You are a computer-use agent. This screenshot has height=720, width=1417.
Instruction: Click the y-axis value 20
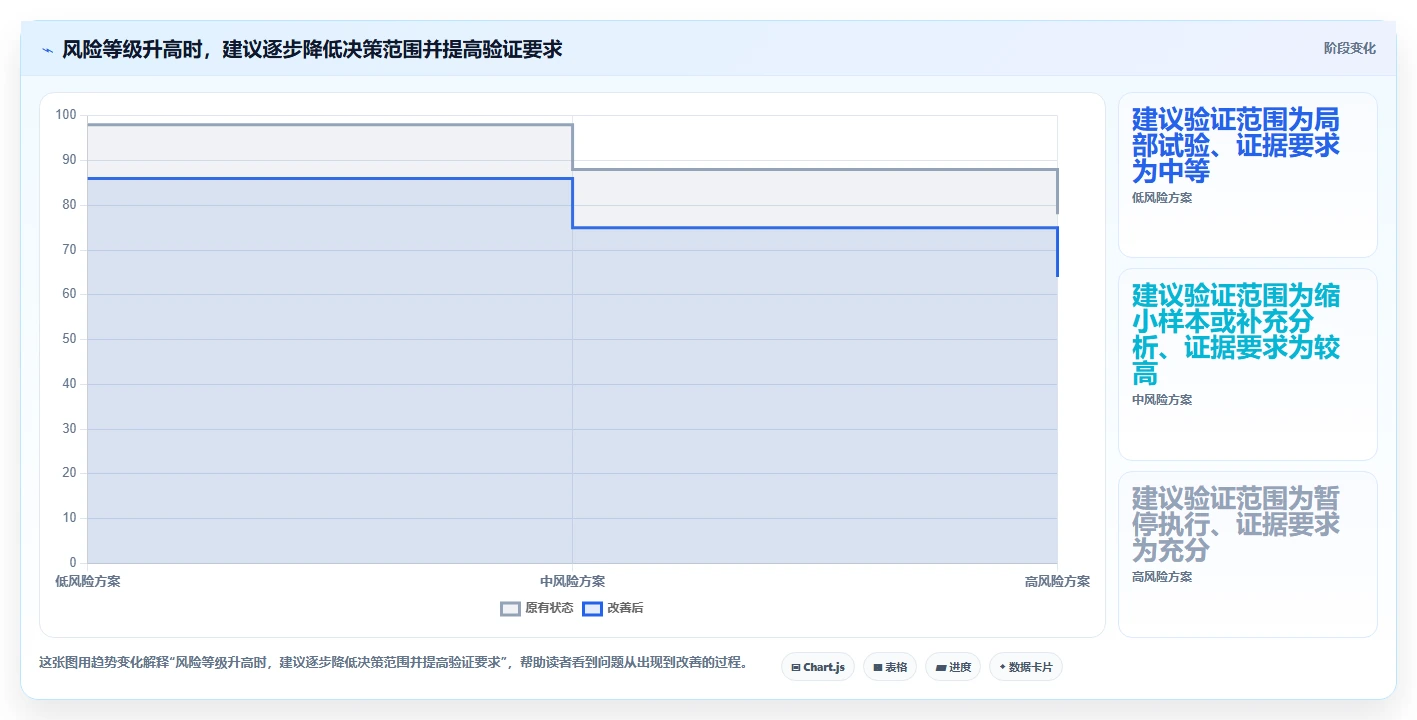(x=69, y=473)
